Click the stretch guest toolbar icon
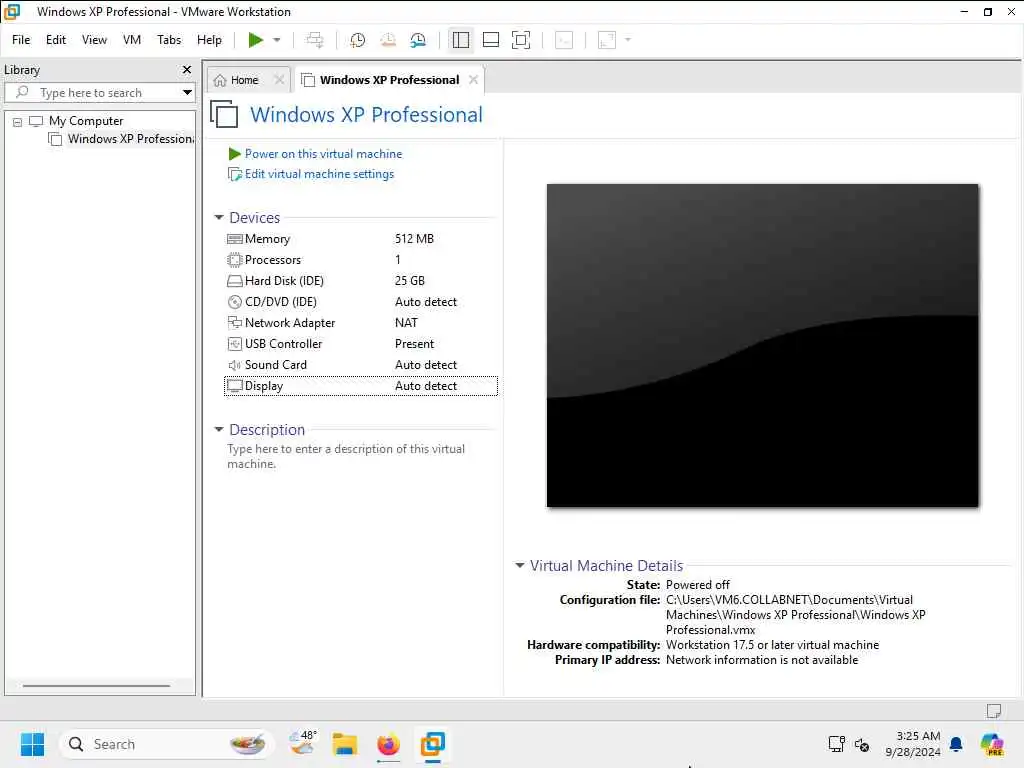 pos(607,40)
